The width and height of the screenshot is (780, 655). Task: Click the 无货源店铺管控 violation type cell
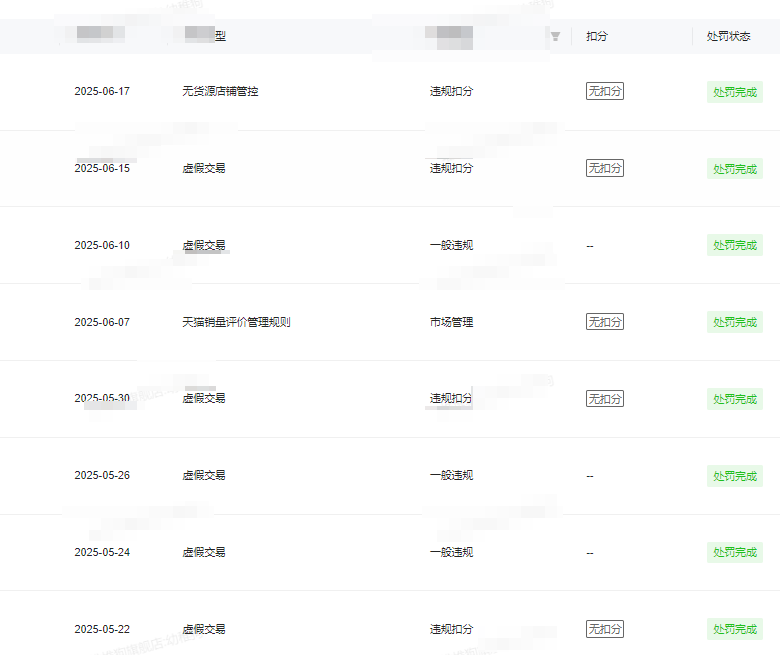220,92
